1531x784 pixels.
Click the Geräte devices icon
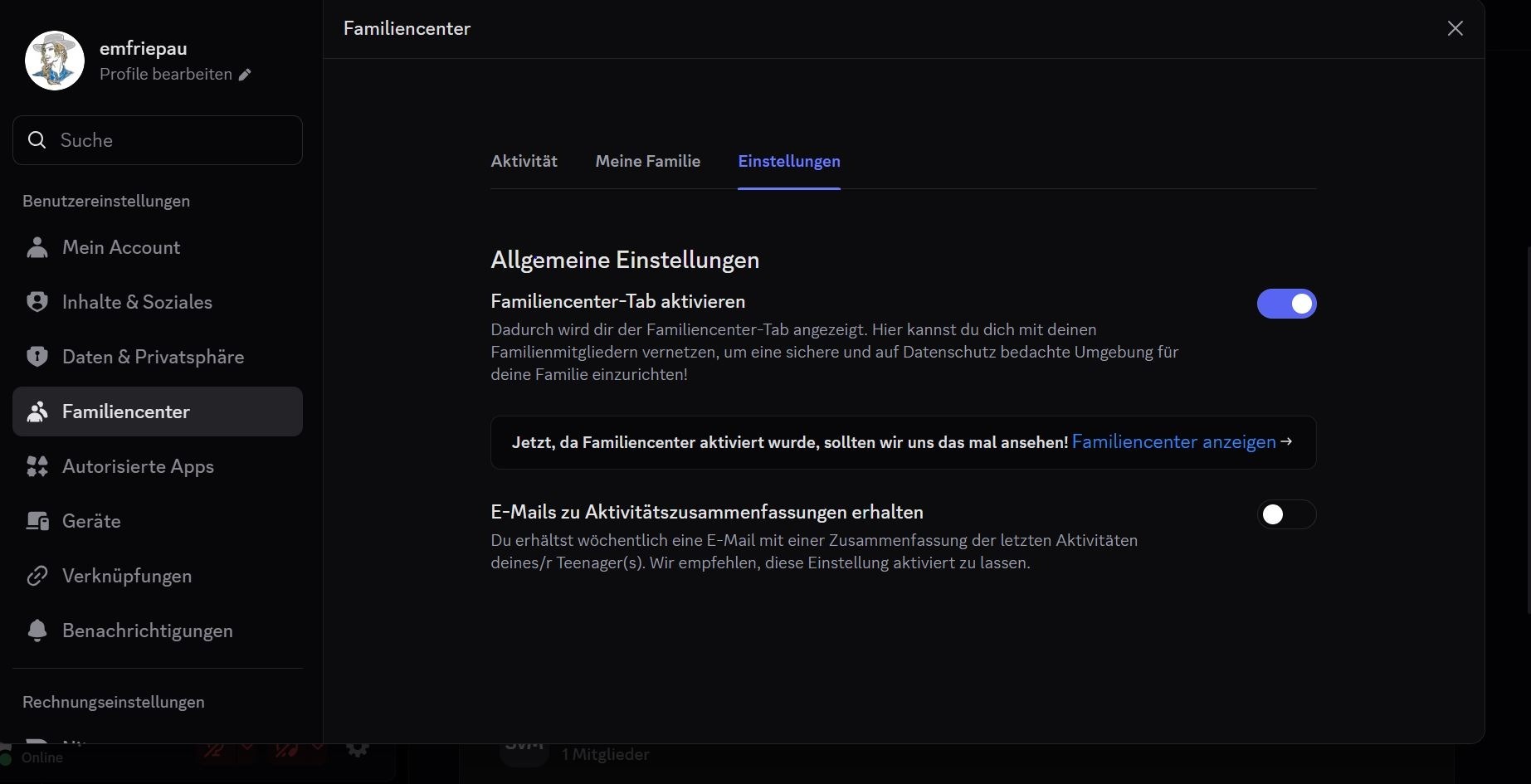tap(37, 521)
